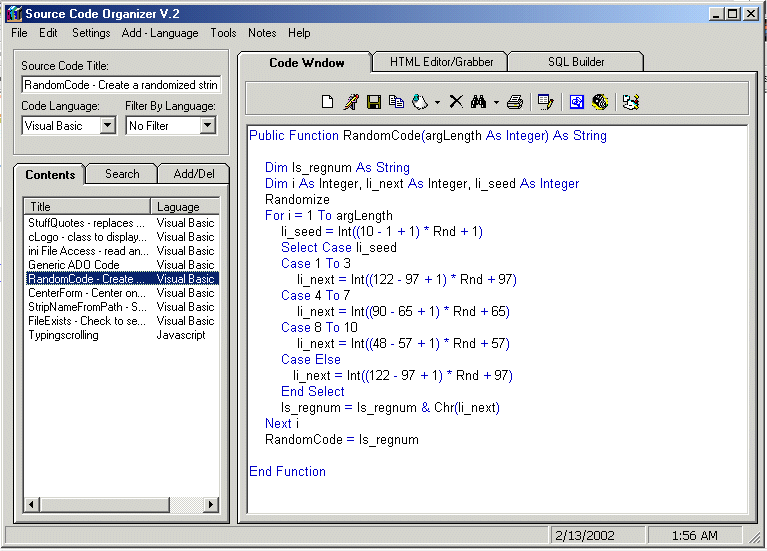Viewport: 767px width, 551px height.
Task: Click the Copy code toolbar icon
Action: [396, 101]
